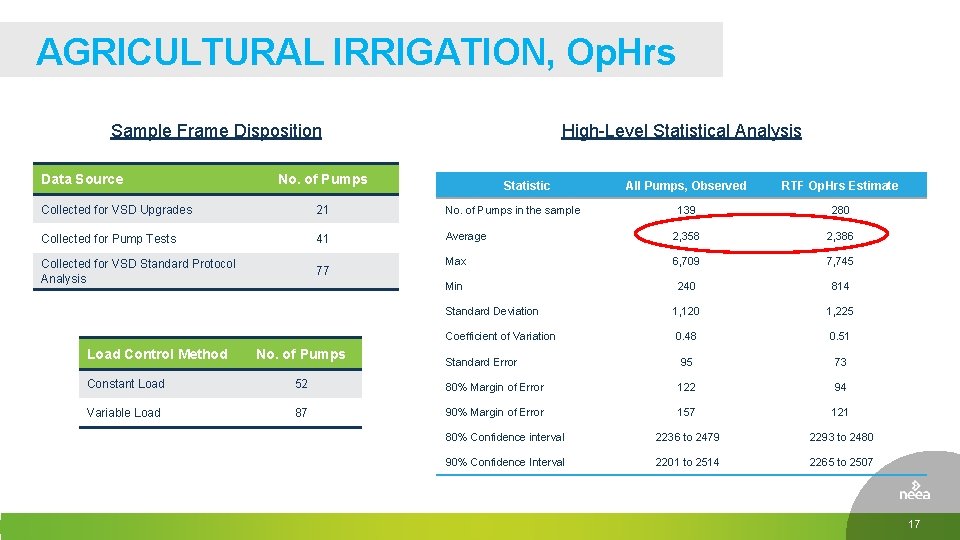Select the 'Standard Deviation' row label
Screen dimensions: 960x540
tap(492, 311)
